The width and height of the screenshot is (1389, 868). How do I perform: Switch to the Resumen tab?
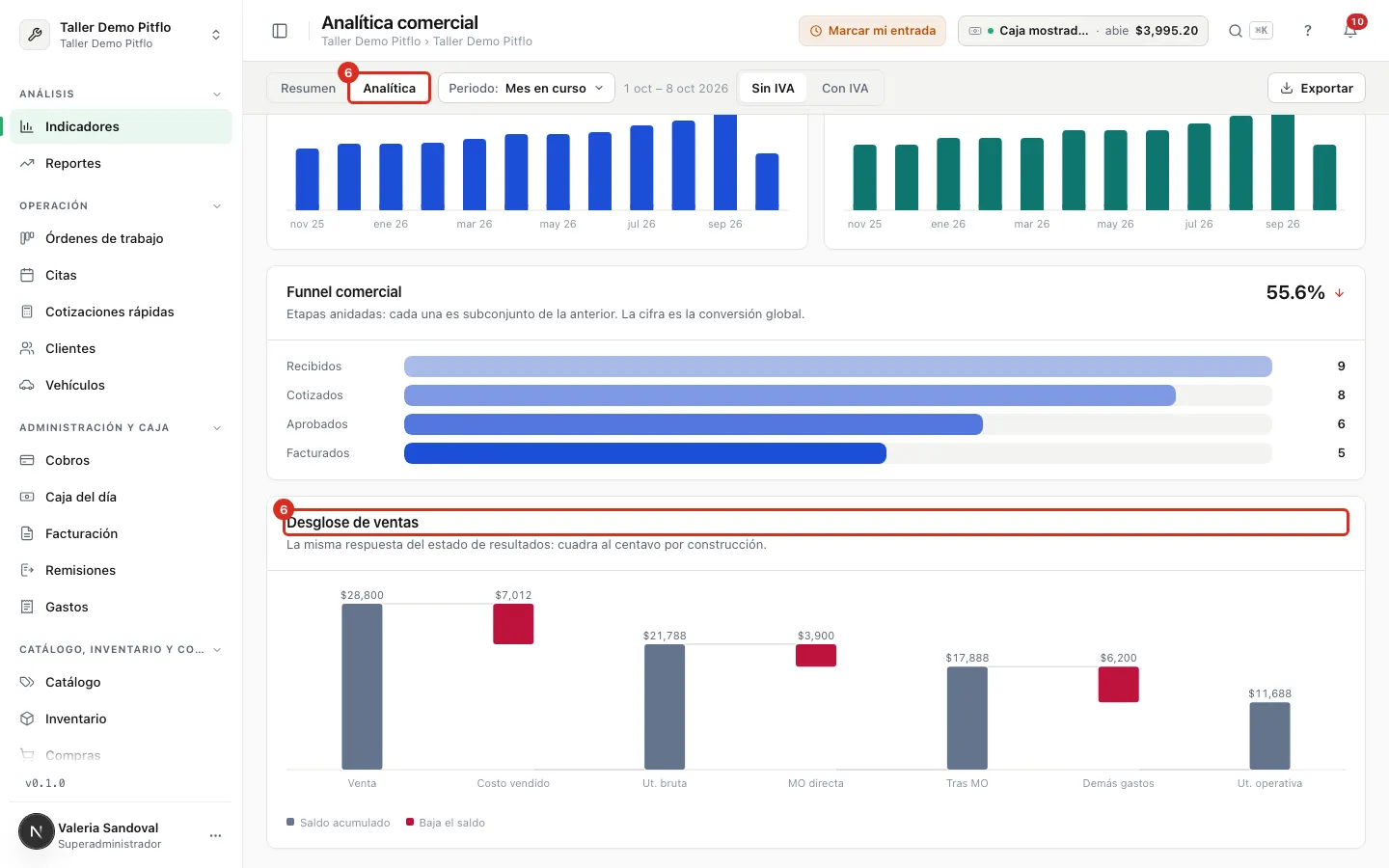(x=308, y=88)
